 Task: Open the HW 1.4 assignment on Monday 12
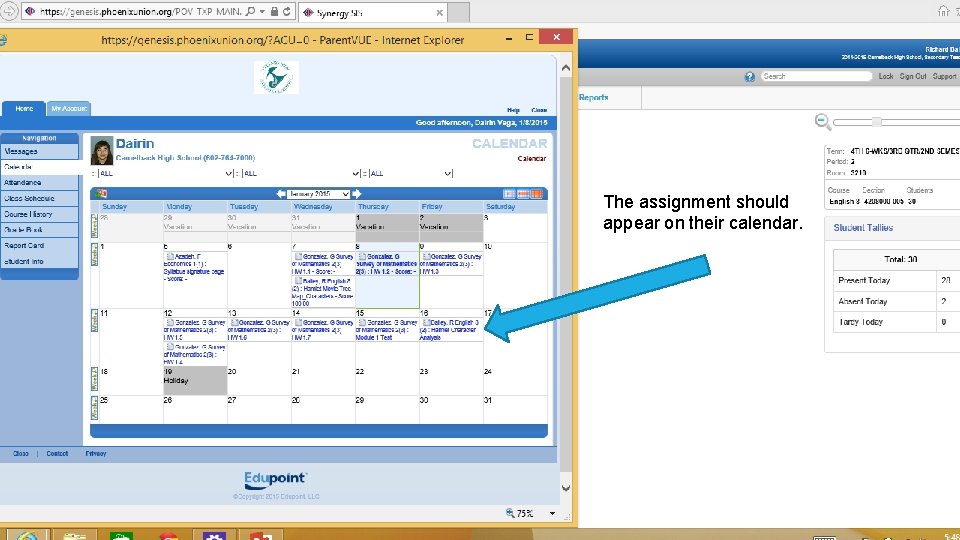pos(194,354)
